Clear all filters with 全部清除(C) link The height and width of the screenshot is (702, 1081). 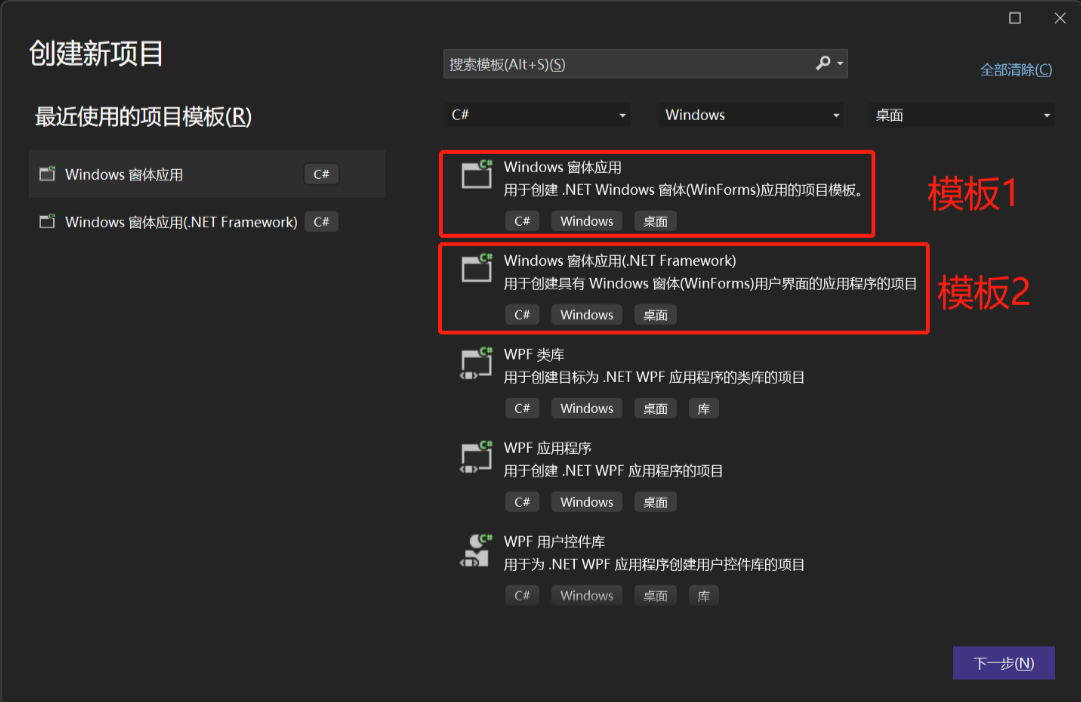(1016, 70)
